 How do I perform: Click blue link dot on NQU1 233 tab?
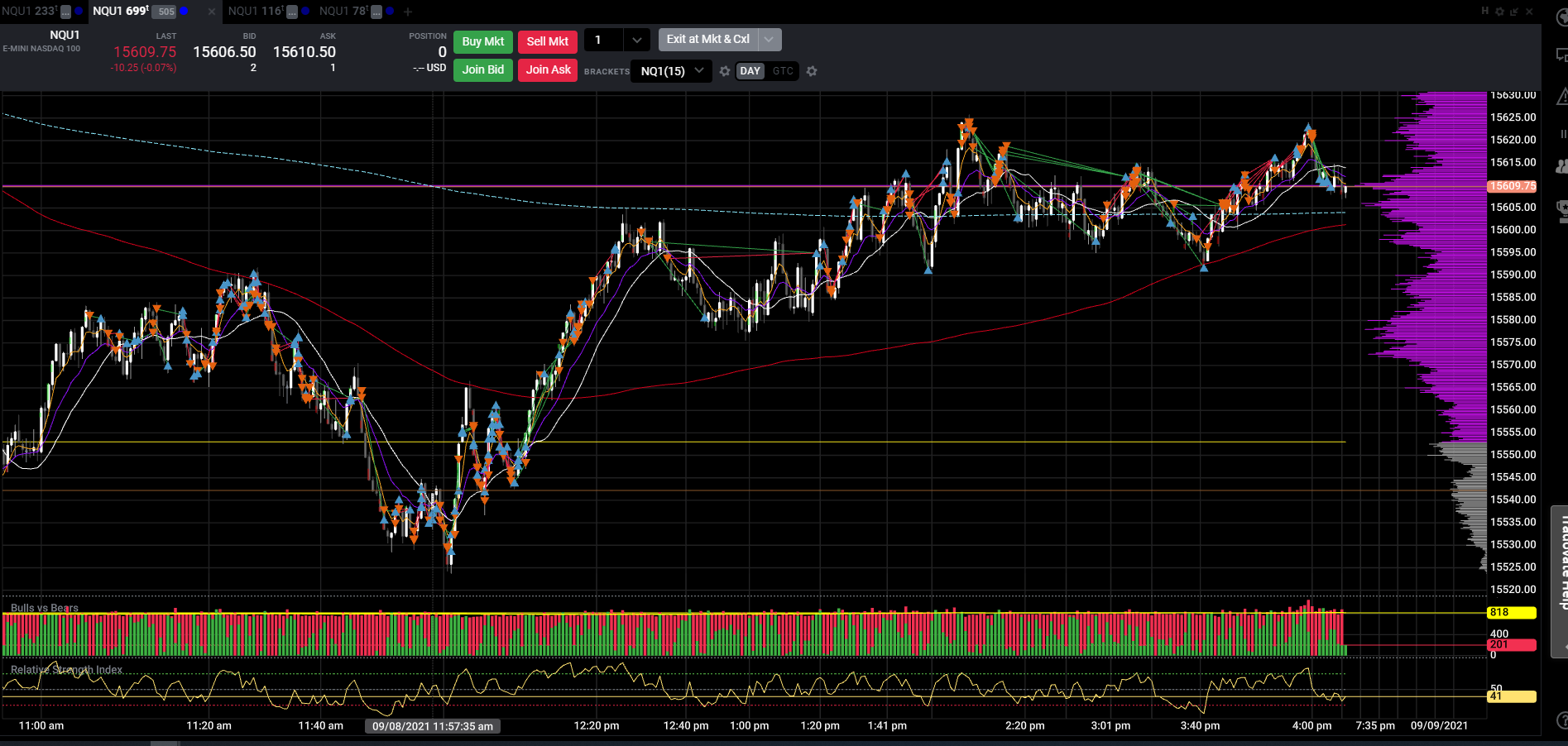(x=79, y=11)
